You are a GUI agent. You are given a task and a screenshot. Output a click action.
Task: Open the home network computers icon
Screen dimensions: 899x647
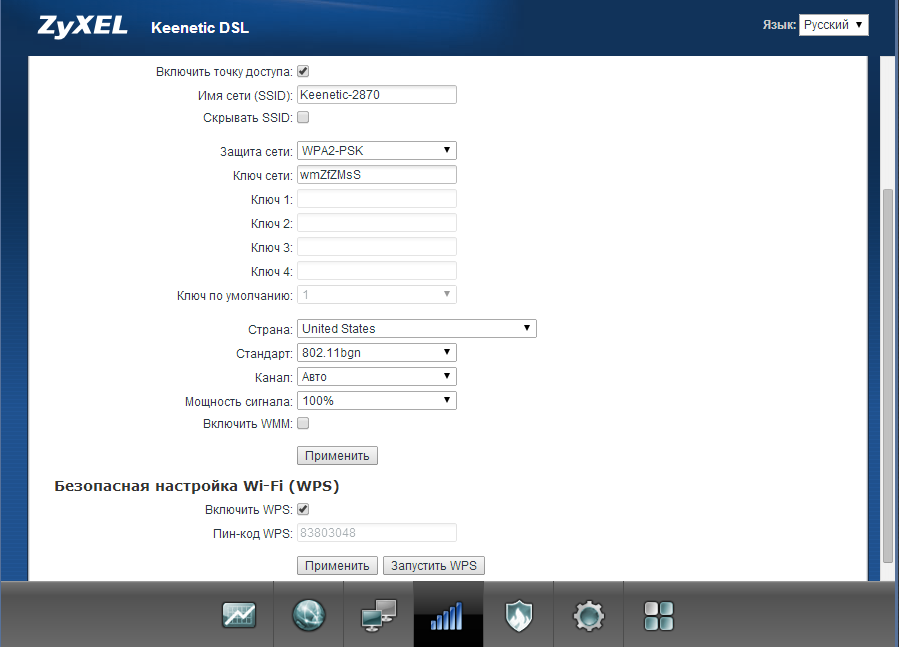pos(378,616)
